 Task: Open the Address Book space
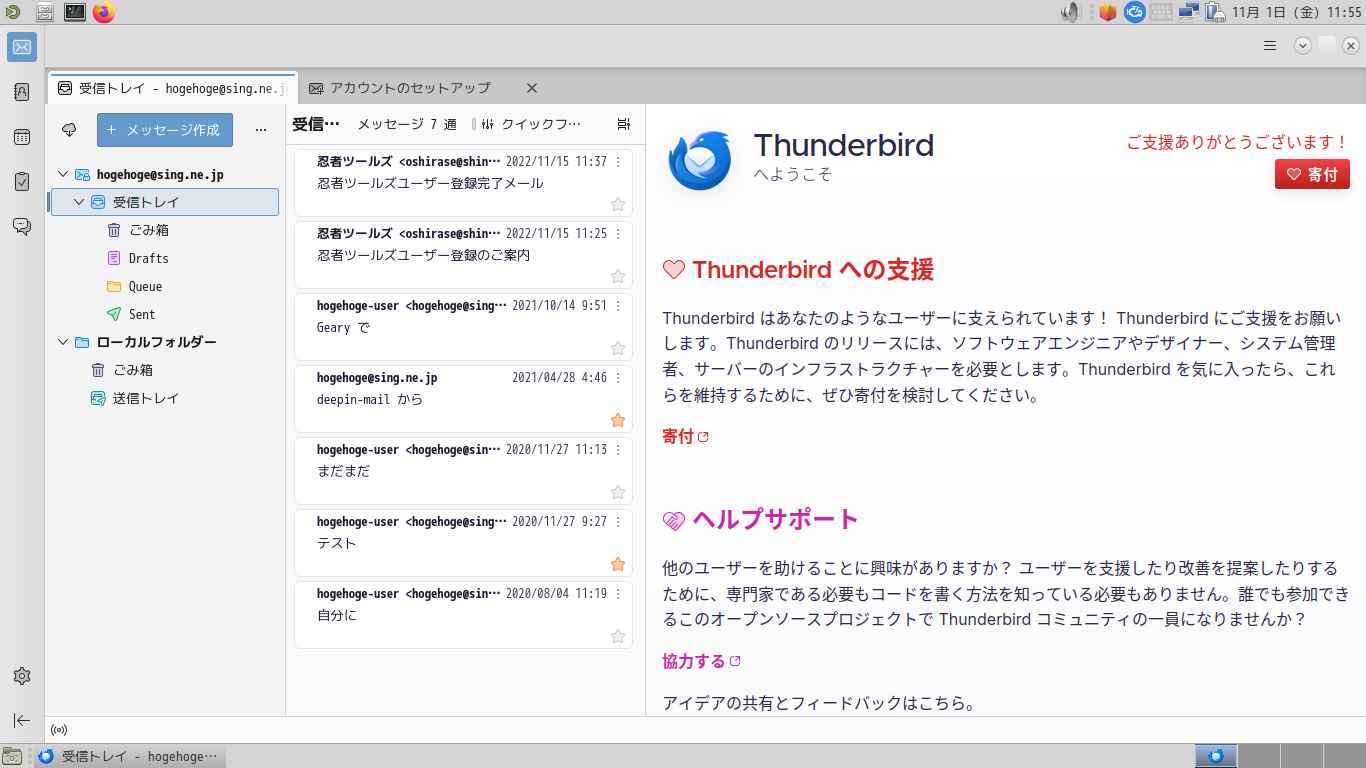(x=22, y=92)
